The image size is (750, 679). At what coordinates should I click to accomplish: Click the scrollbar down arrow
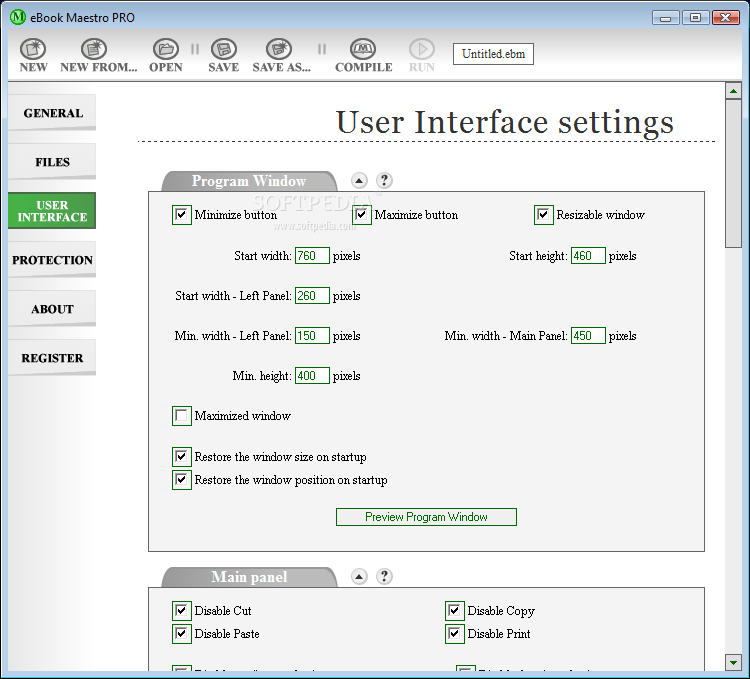[733, 662]
